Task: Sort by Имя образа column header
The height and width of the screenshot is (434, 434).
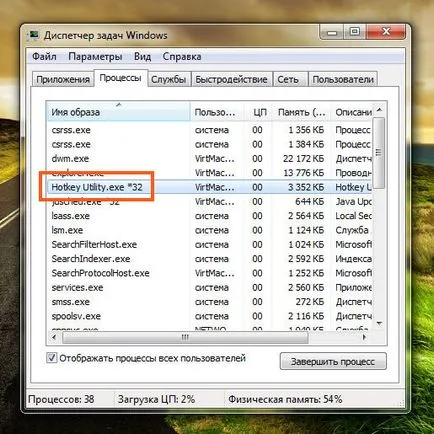Action: [x=118, y=112]
